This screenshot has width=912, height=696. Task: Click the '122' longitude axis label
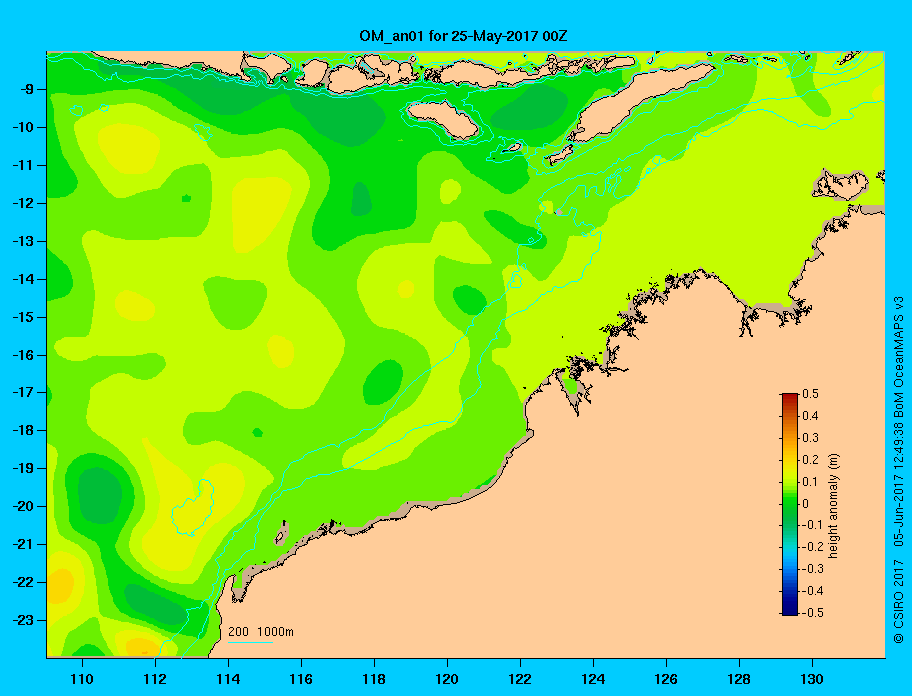520,679
